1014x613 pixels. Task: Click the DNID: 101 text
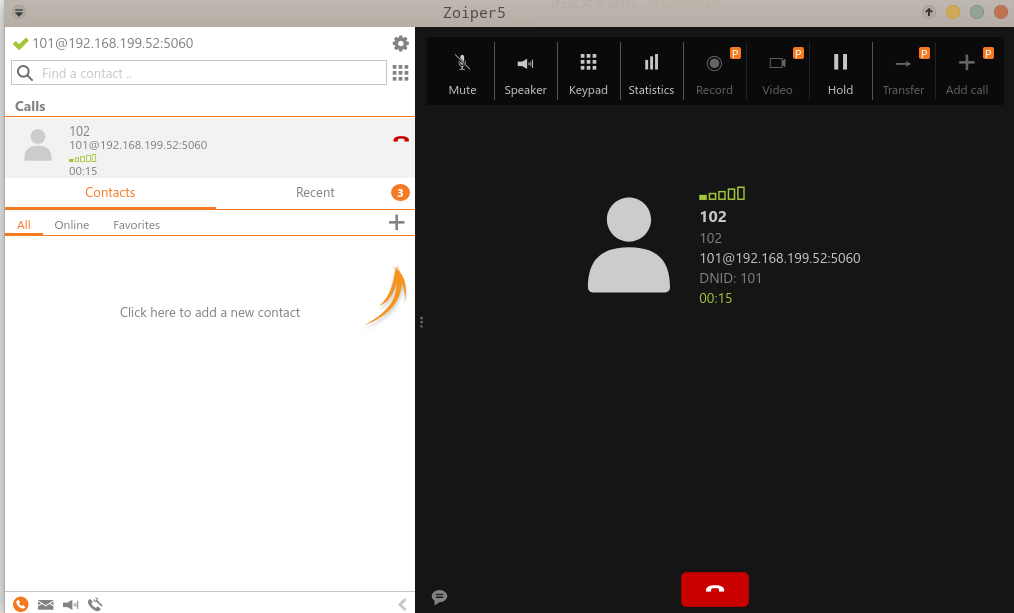[731, 278]
